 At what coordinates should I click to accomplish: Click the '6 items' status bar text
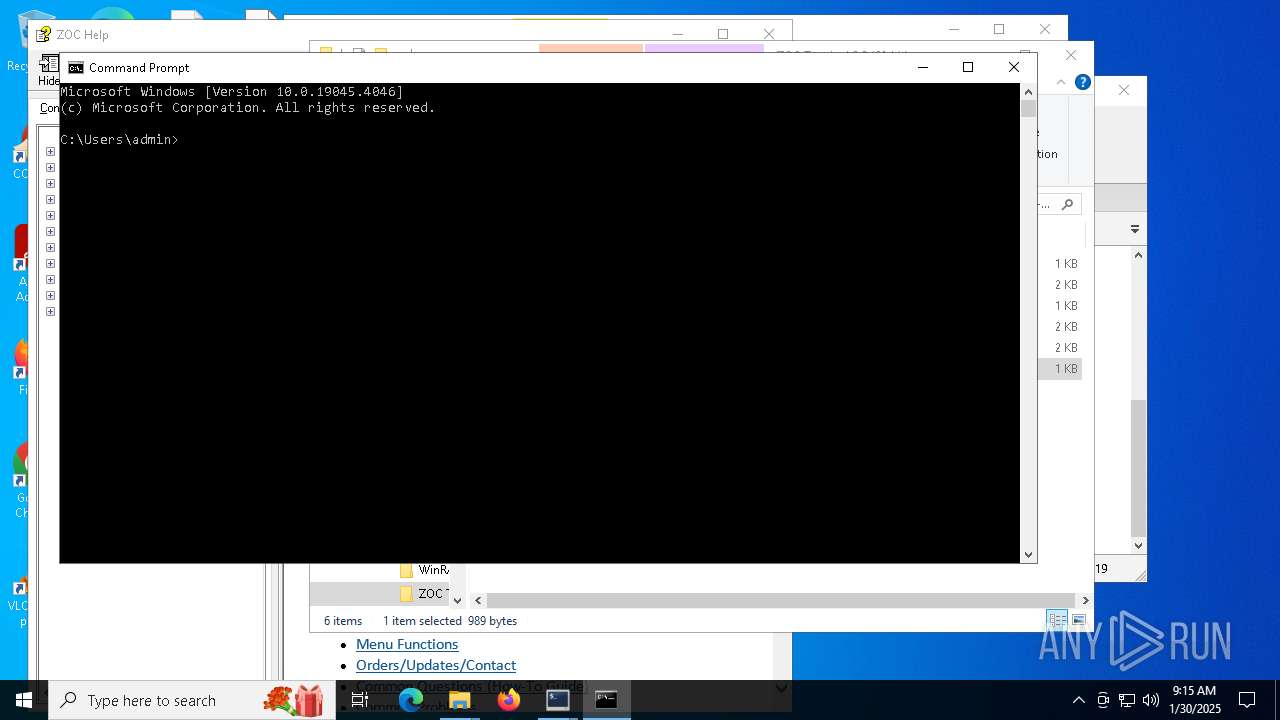pos(343,621)
